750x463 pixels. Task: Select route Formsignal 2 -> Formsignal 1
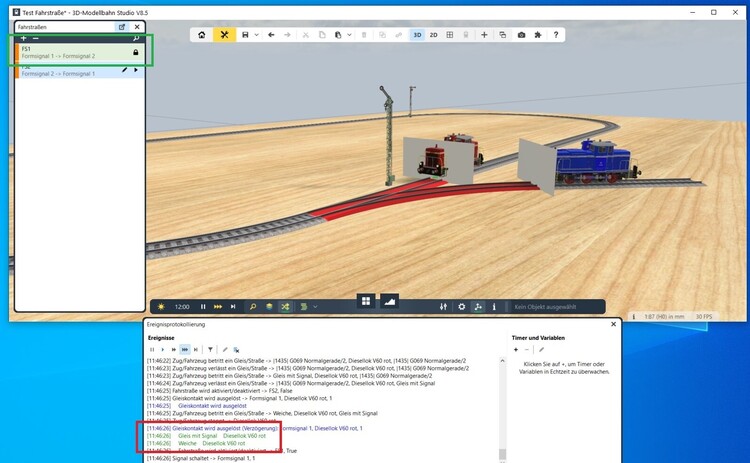tap(79, 71)
